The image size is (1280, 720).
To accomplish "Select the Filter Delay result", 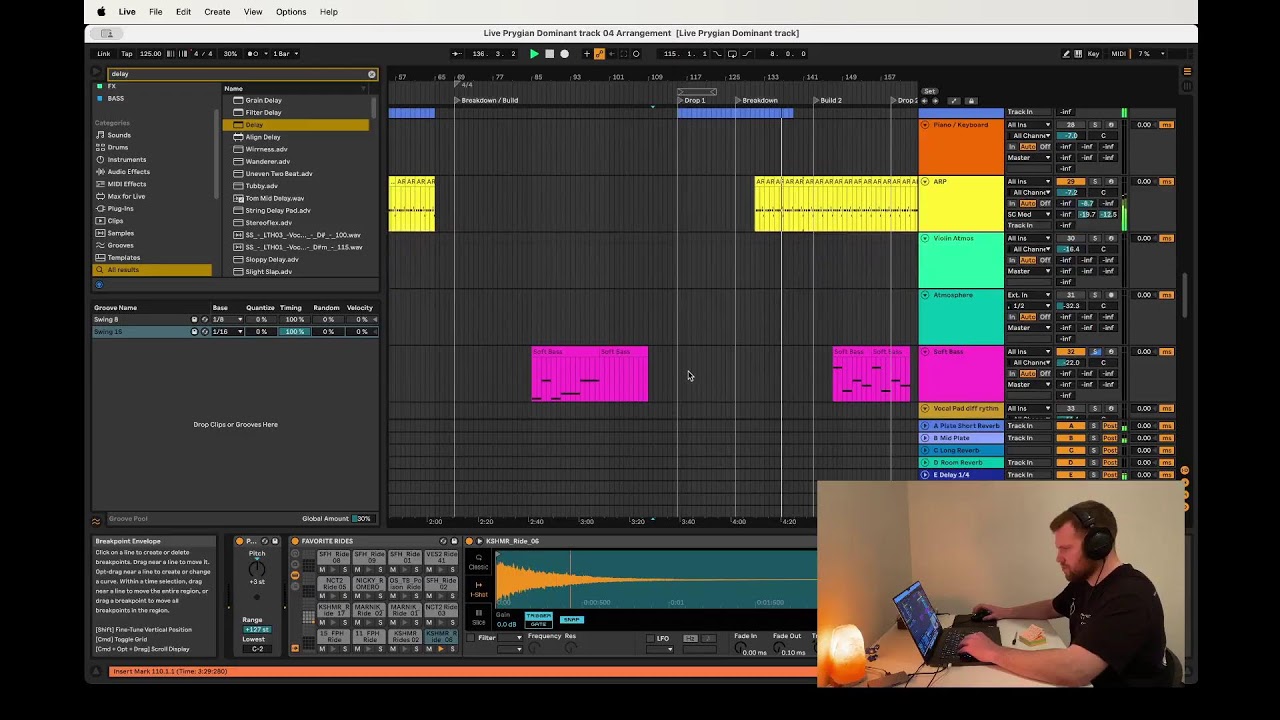I will [x=263, y=112].
